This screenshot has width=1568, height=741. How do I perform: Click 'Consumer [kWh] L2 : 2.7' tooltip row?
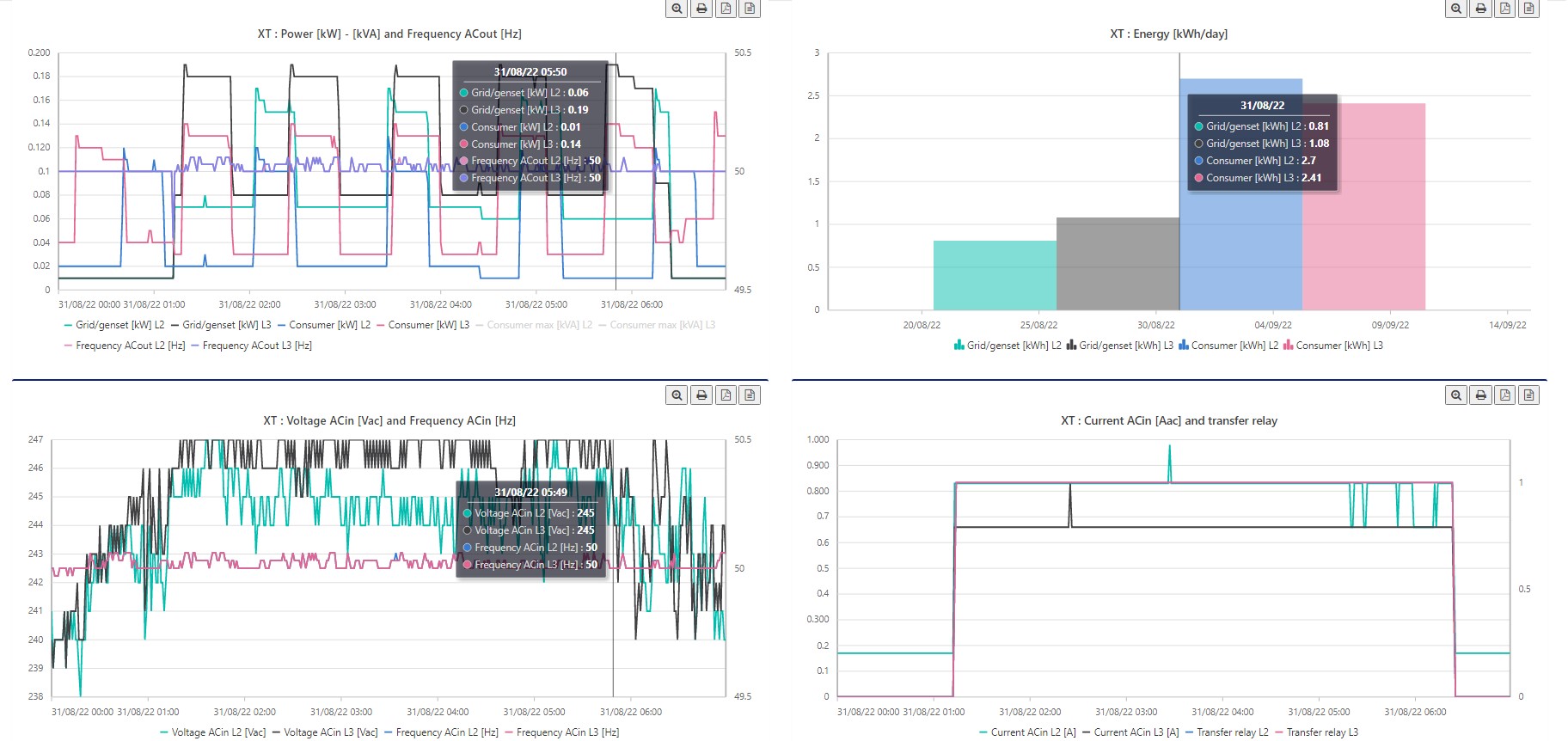(x=1255, y=161)
